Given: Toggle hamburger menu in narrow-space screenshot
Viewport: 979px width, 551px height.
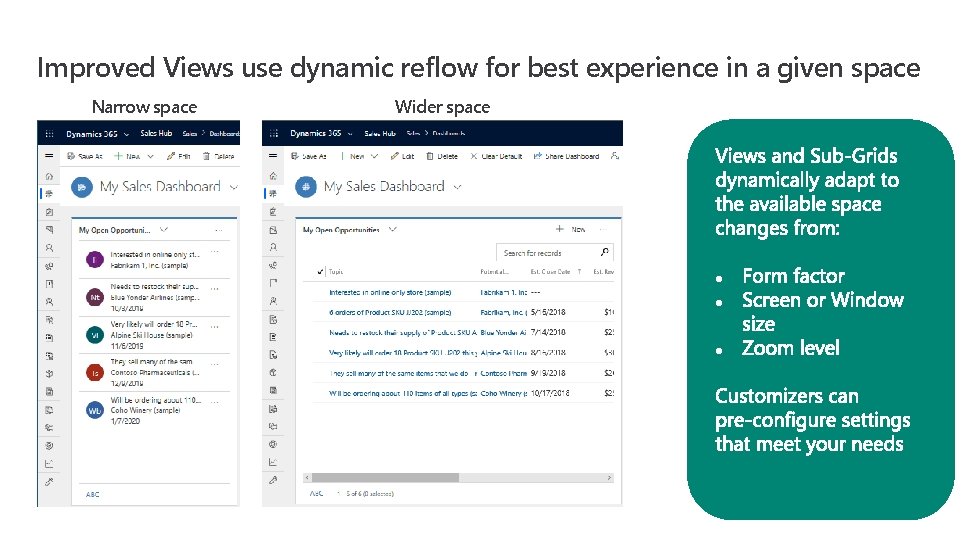Looking at the screenshot, I should coord(49,155).
